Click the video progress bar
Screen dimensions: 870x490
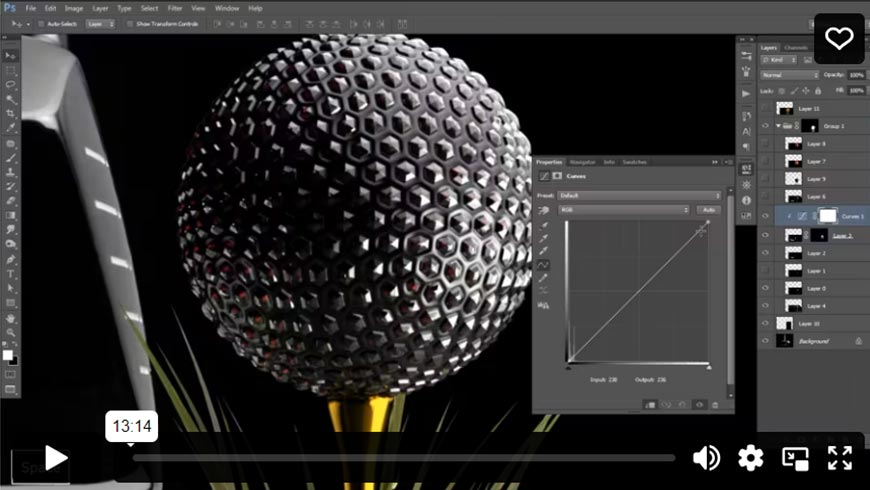(400, 458)
